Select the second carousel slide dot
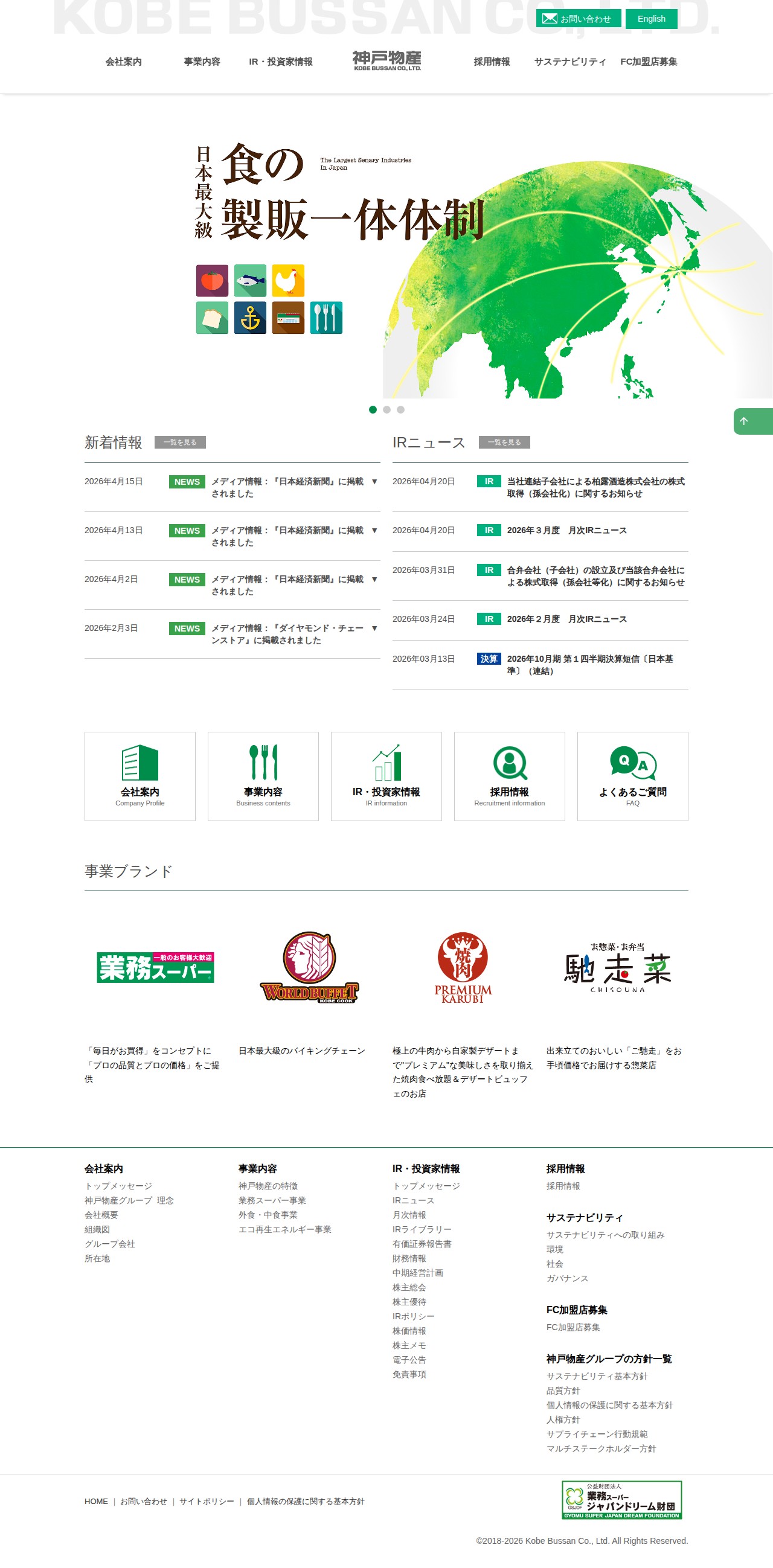Screen dimensions: 773x1568 click(x=386, y=409)
